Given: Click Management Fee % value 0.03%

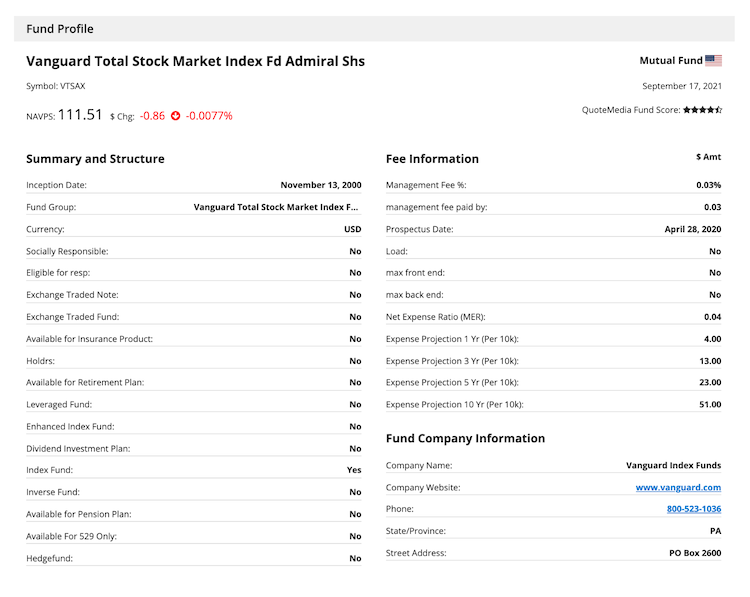Looking at the screenshot, I should click(x=708, y=185).
